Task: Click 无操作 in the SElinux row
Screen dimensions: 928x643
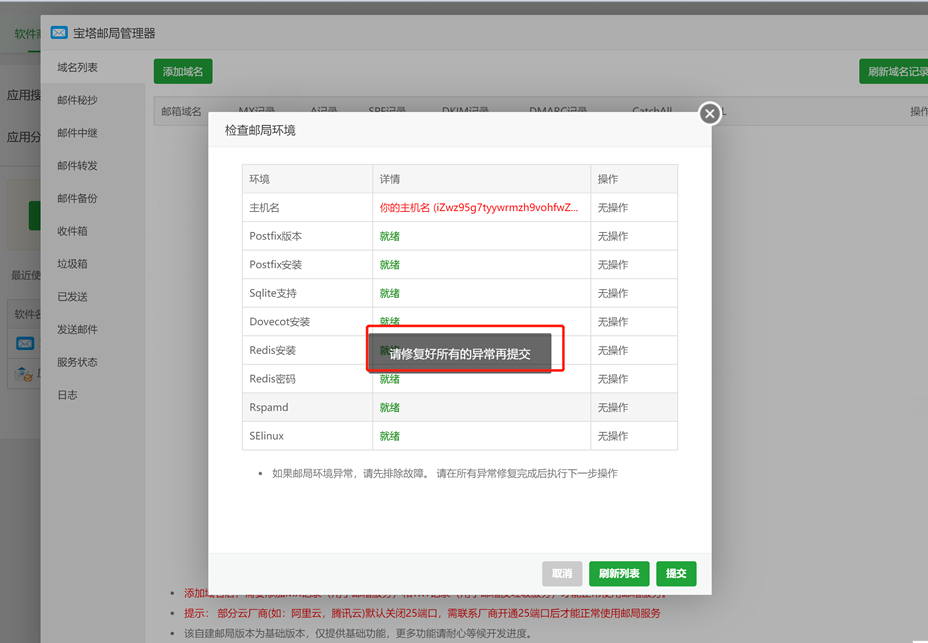Action: coord(613,436)
